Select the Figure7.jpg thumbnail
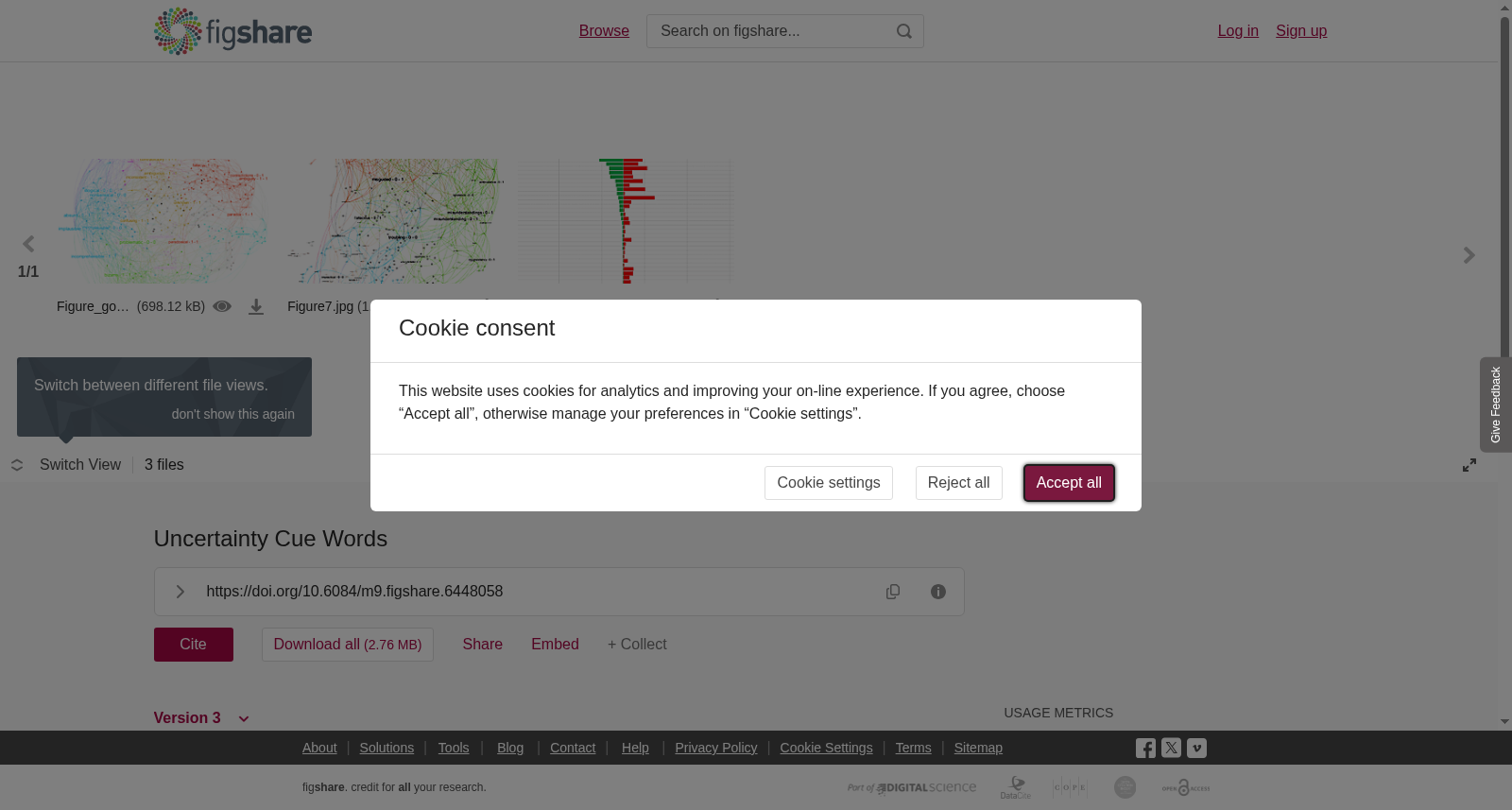This screenshot has height=810, width=1512. (x=394, y=221)
